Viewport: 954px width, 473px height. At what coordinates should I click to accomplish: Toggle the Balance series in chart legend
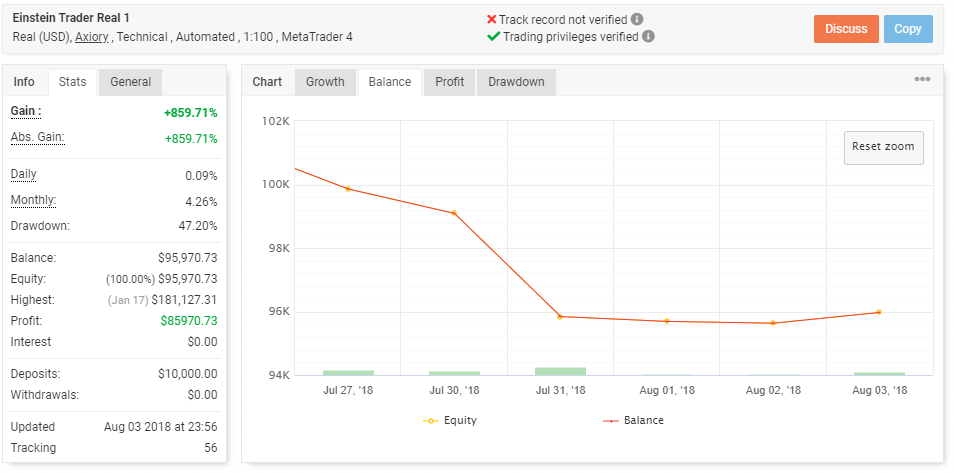tap(633, 420)
